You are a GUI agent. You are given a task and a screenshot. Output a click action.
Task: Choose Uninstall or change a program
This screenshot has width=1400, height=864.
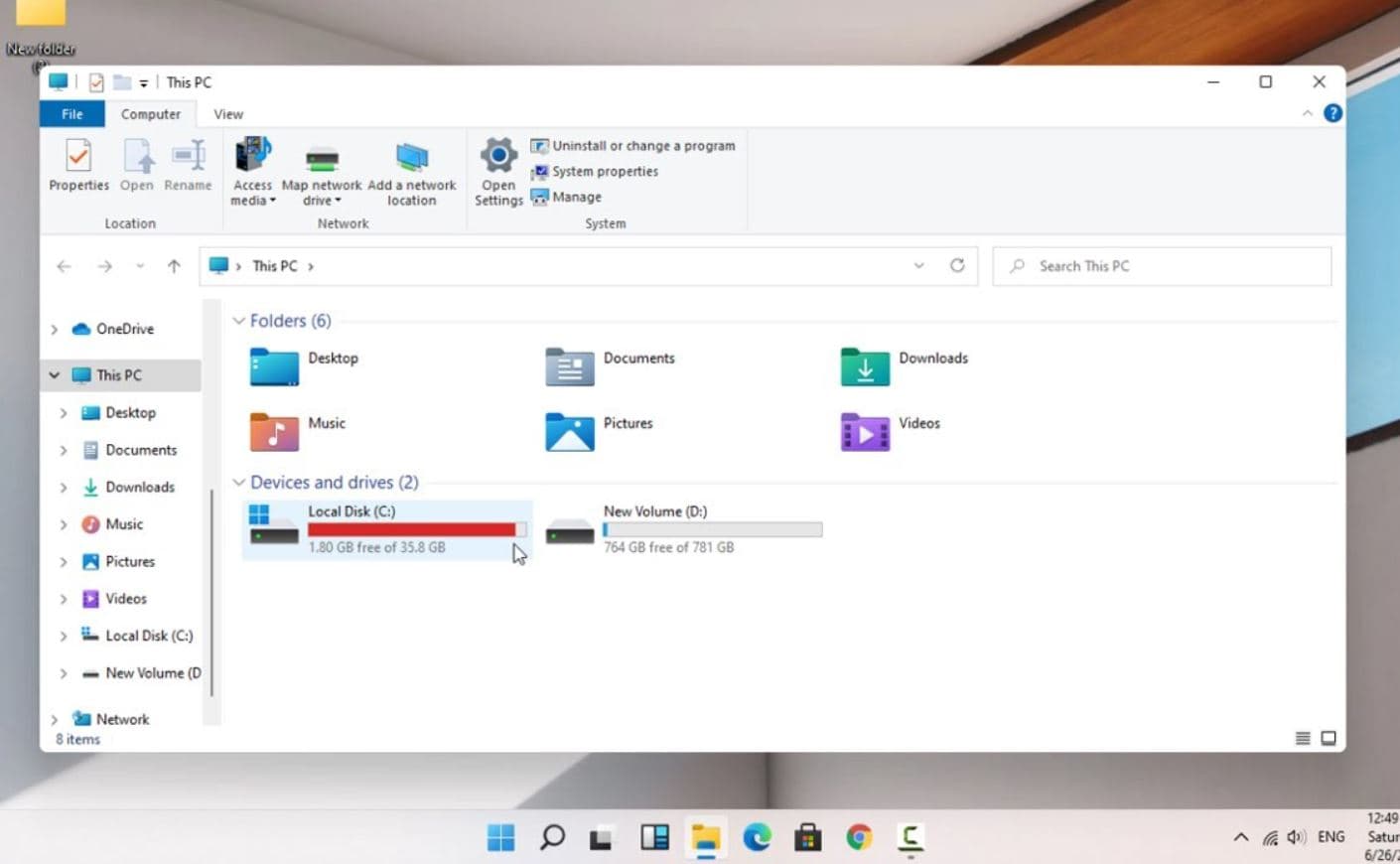coord(633,146)
